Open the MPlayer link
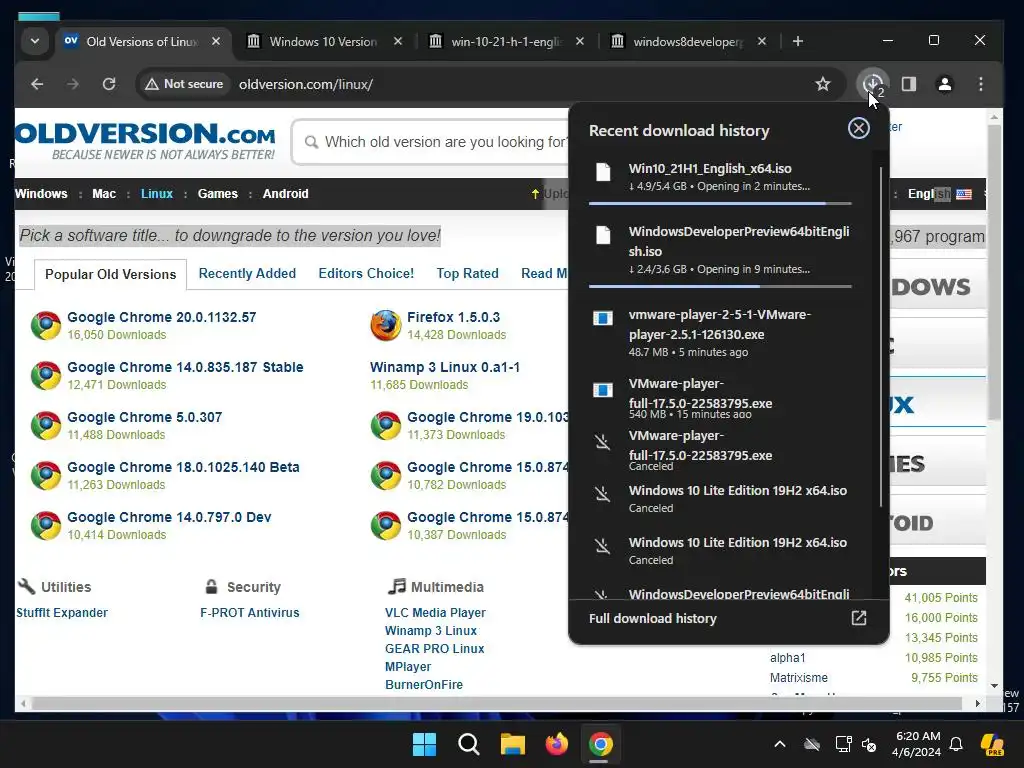 408,666
